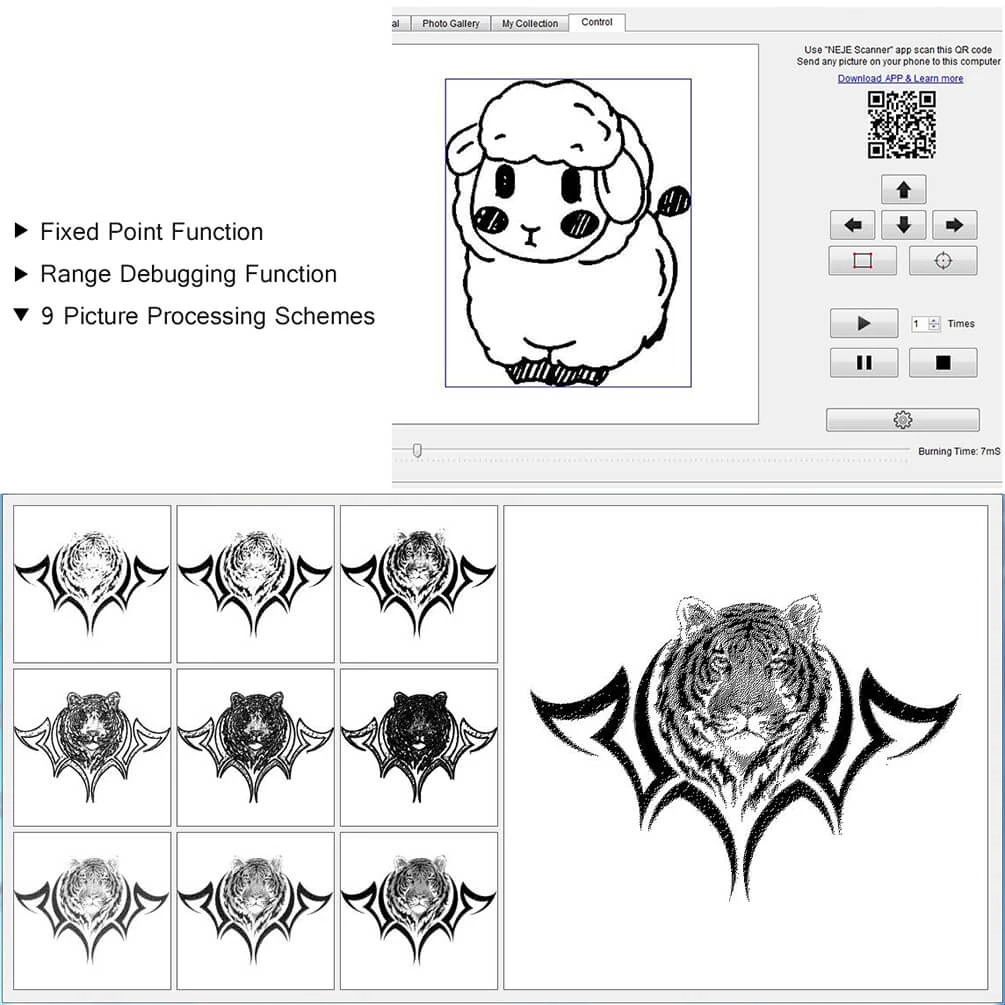Select the first tiger thumbnail in top row

point(92,584)
